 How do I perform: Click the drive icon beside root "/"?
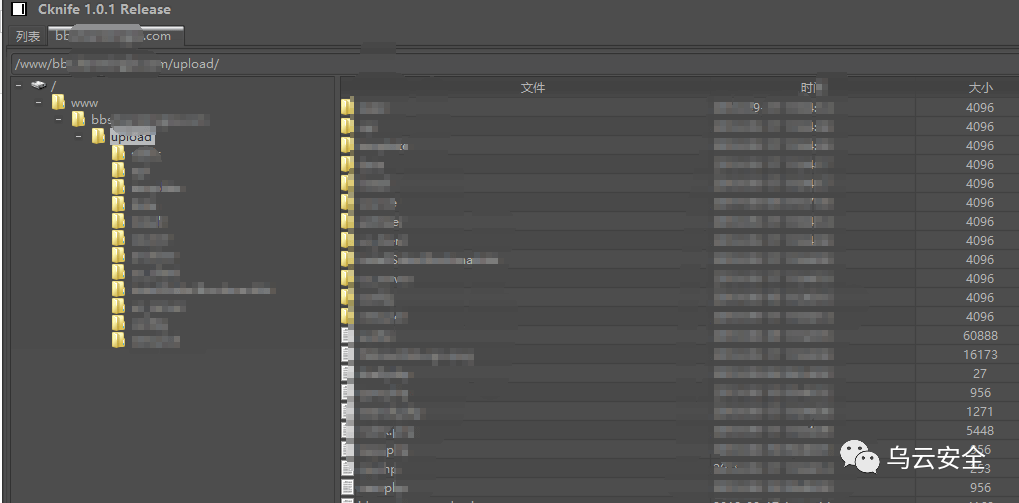point(38,85)
